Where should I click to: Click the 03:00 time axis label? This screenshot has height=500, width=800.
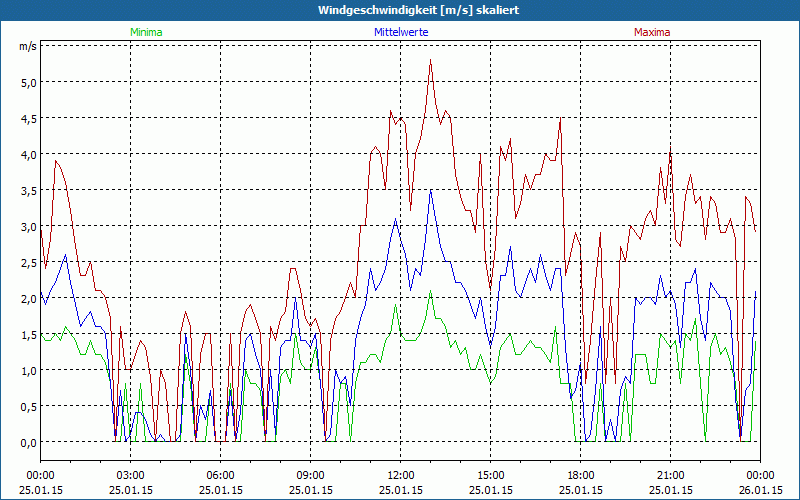131,476
